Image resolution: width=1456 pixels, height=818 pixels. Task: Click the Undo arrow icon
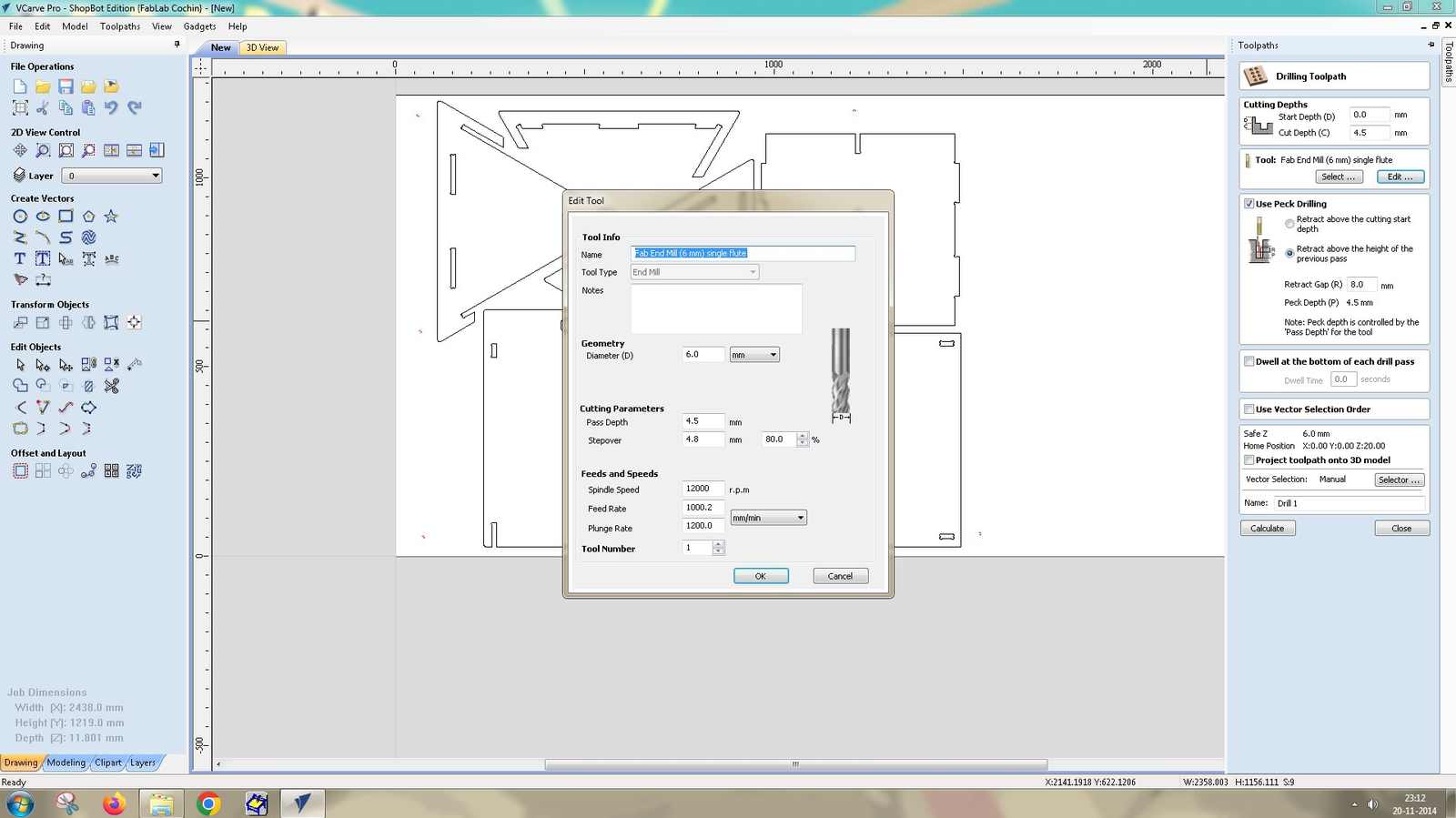coord(111,107)
